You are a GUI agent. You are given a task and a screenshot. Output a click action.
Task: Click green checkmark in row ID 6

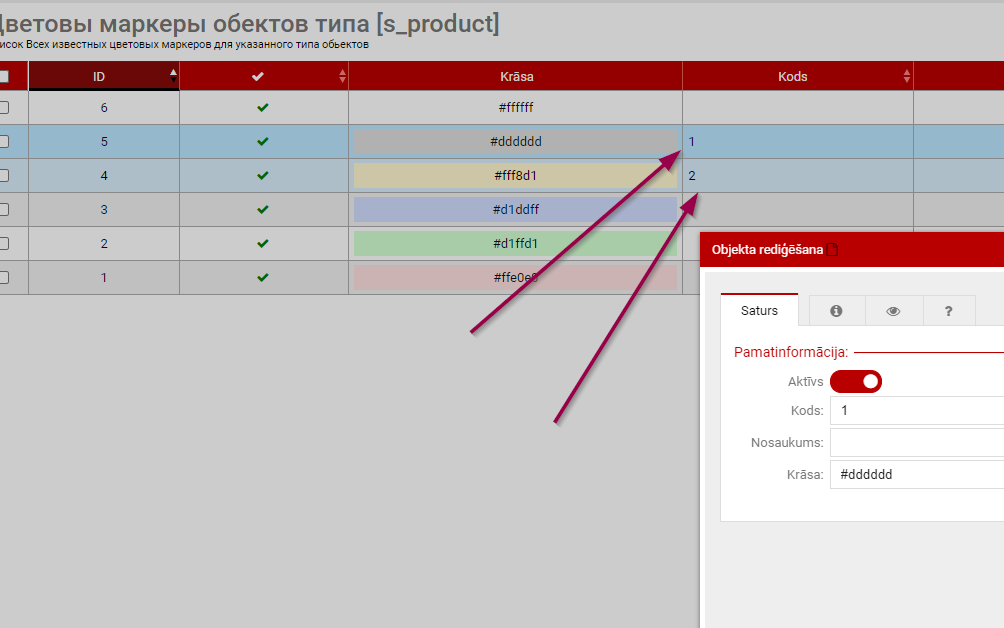(263, 108)
